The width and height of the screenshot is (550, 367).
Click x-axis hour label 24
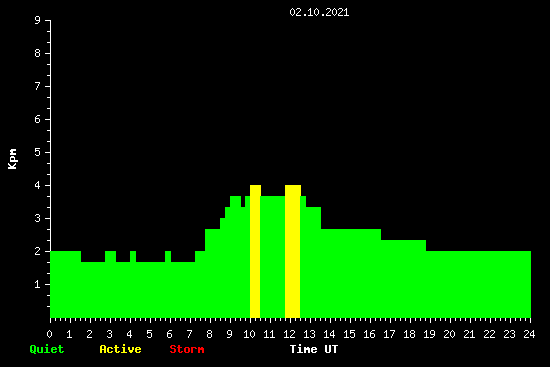coord(529,334)
